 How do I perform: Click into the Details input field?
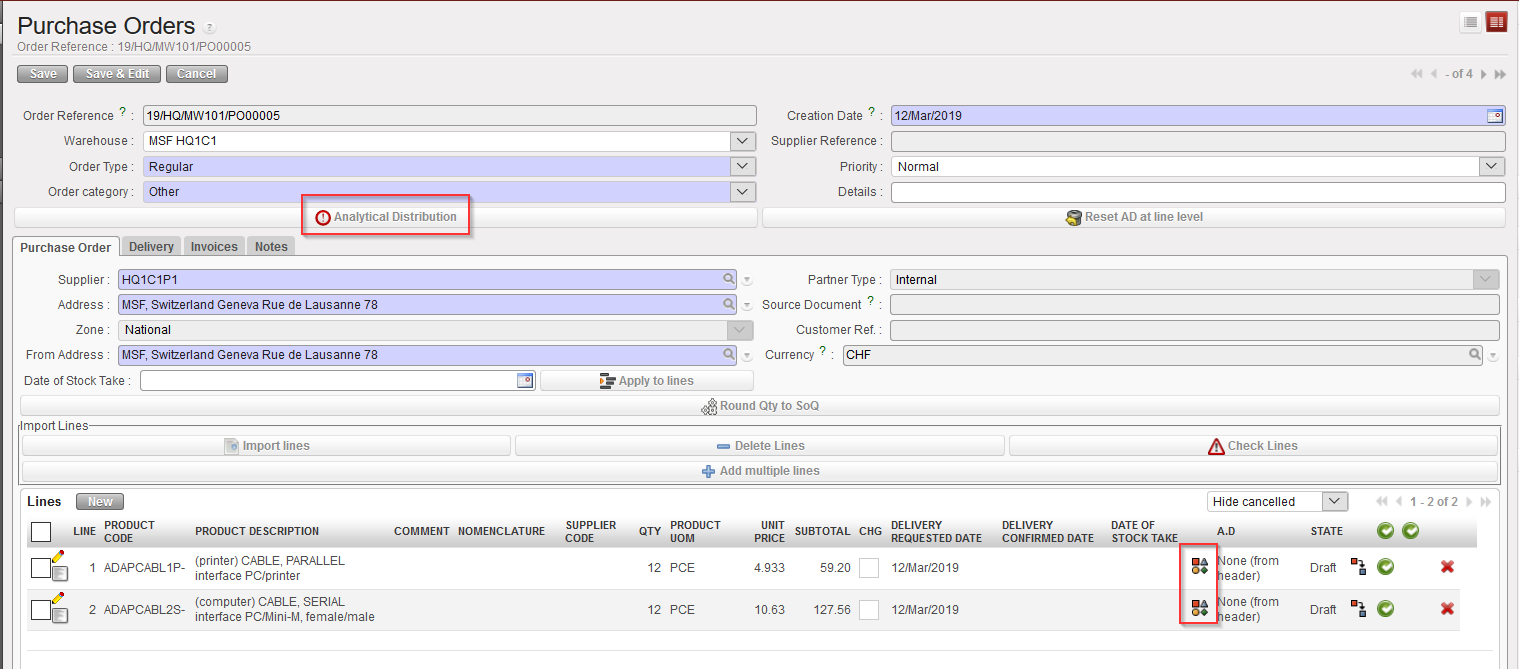click(x=1197, y=192)
